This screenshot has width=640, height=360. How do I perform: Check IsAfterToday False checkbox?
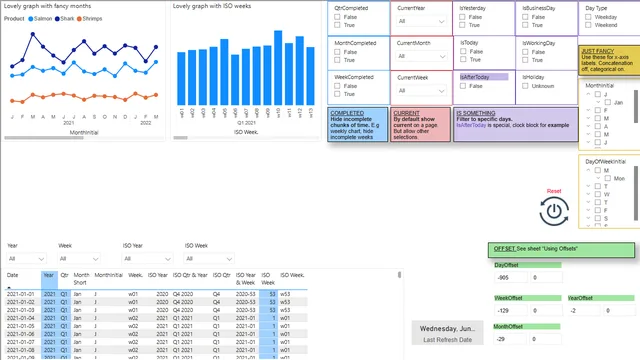coord(463,86)
